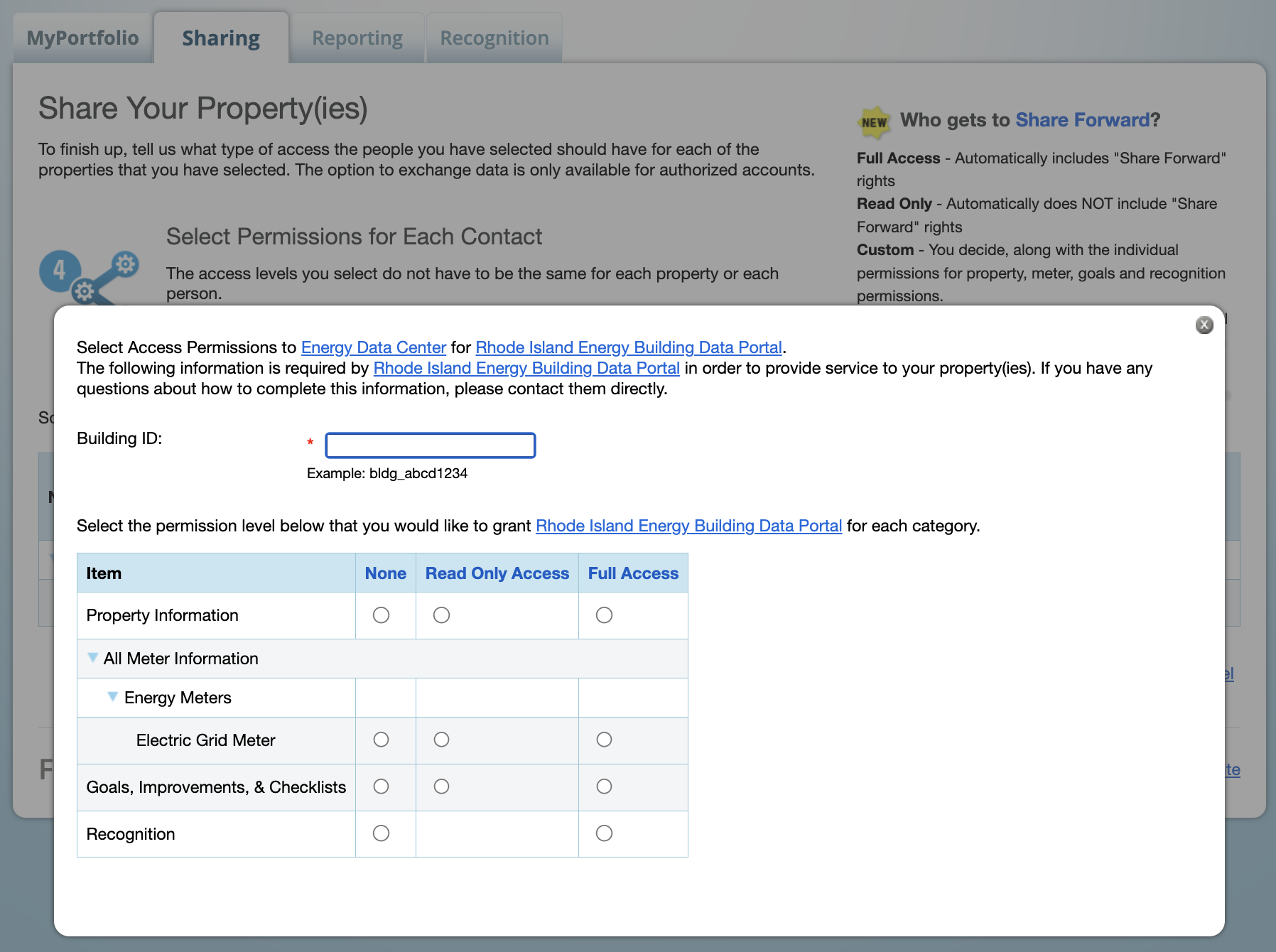
Task: Collapse the Energy Meters group
Action: (112, 697)
